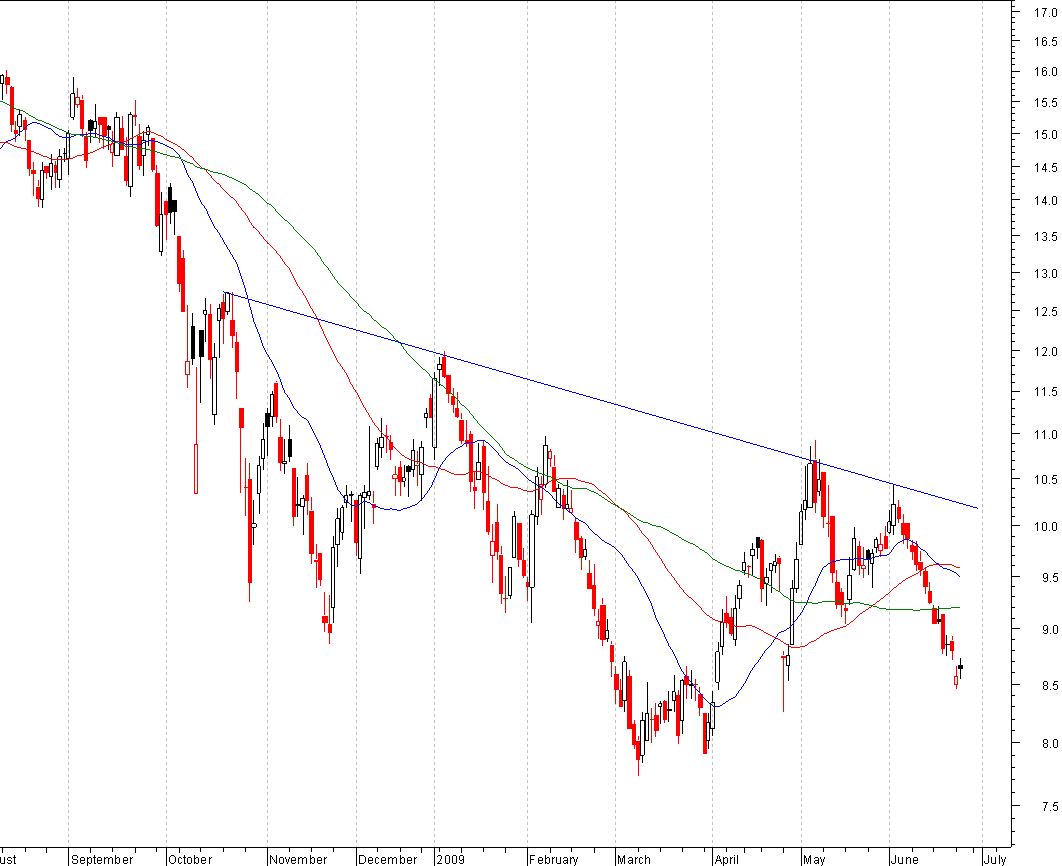Click the 16.0 price level label

tap(1046, 72)
